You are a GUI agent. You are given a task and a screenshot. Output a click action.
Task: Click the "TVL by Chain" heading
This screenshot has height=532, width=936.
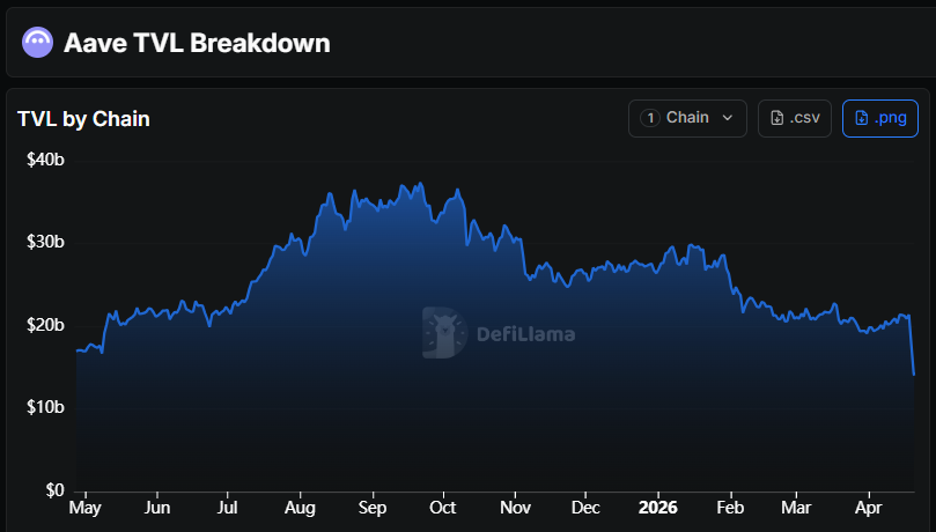click(x=83, y=119)
